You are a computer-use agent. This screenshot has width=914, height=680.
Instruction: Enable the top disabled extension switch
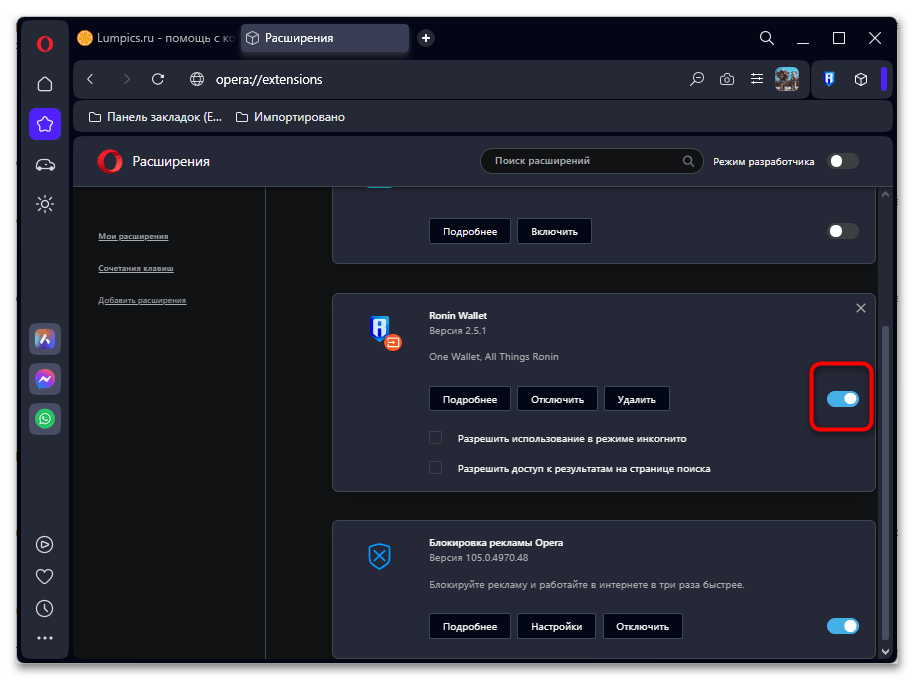tap(843, 231)
